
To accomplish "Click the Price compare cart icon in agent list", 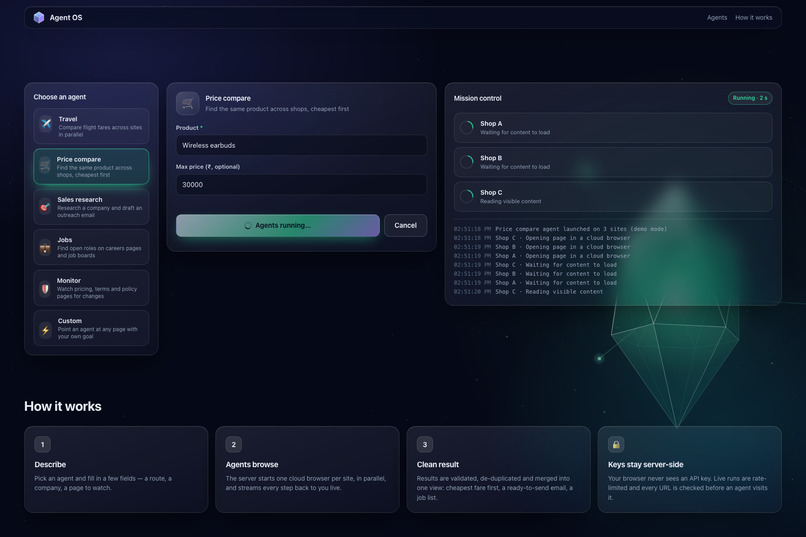I will pyautogui.click(x=45, y=165).
